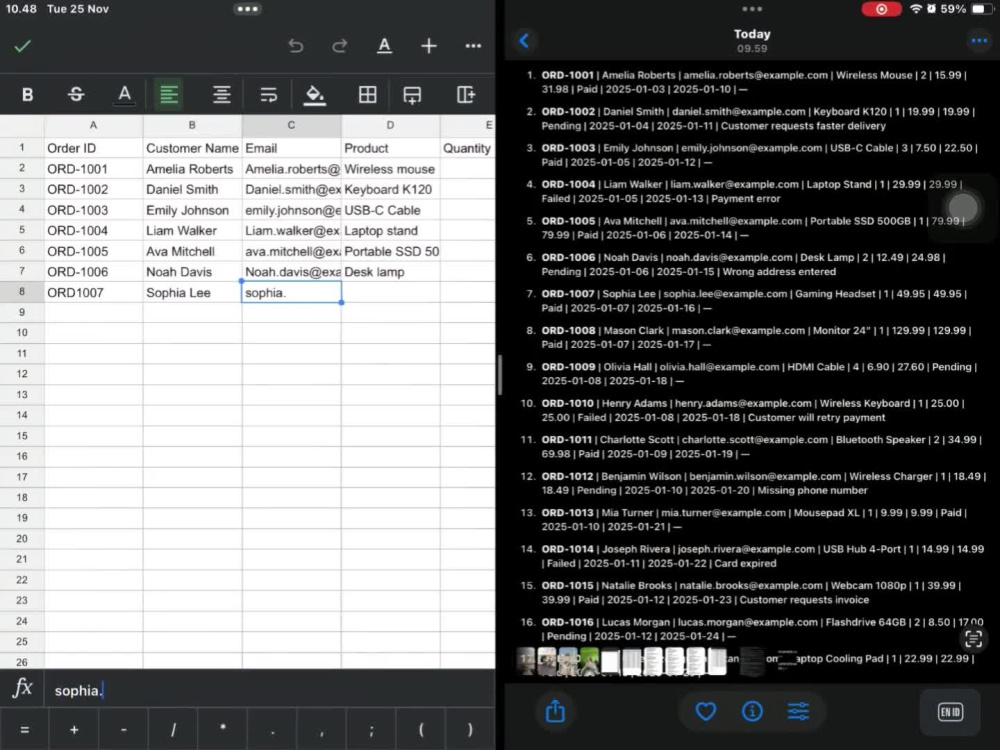Insert column using toolbar icon

[466, 95]
